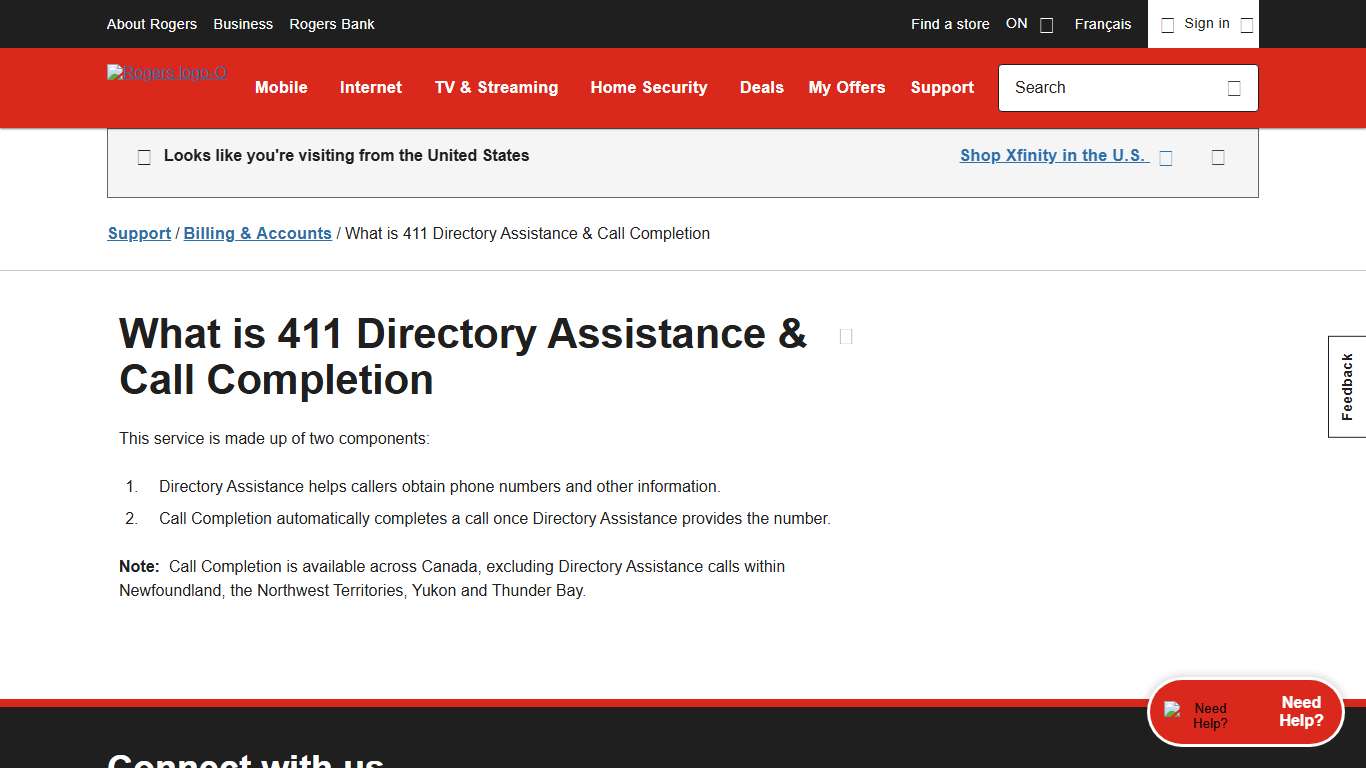The image size is (1366, 768).
Task: Switch the site language to Français
Action: [x=1102, y=24]
